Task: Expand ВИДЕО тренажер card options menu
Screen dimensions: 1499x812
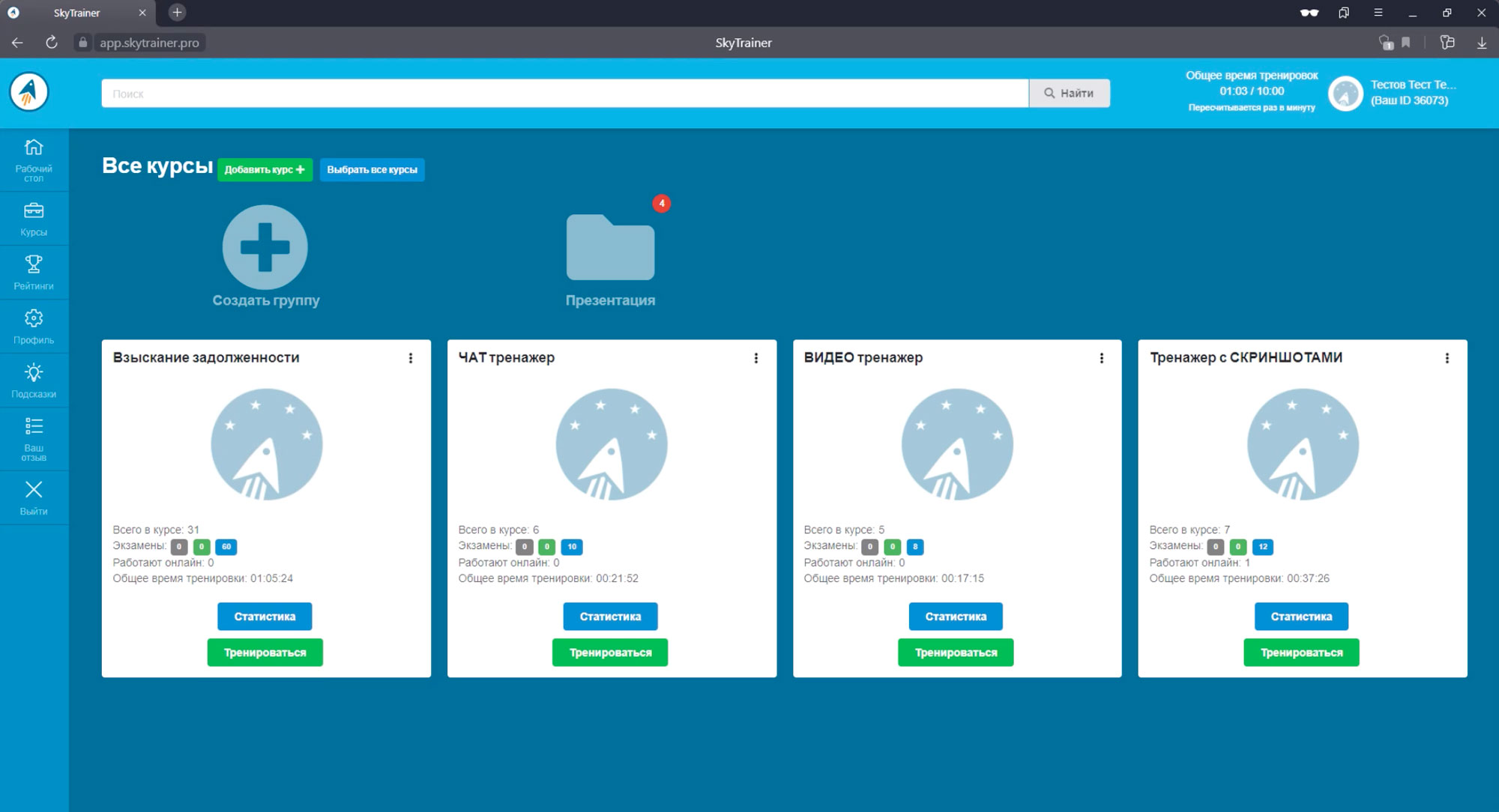Action: pyautogui.click(x=1102, y=358)
